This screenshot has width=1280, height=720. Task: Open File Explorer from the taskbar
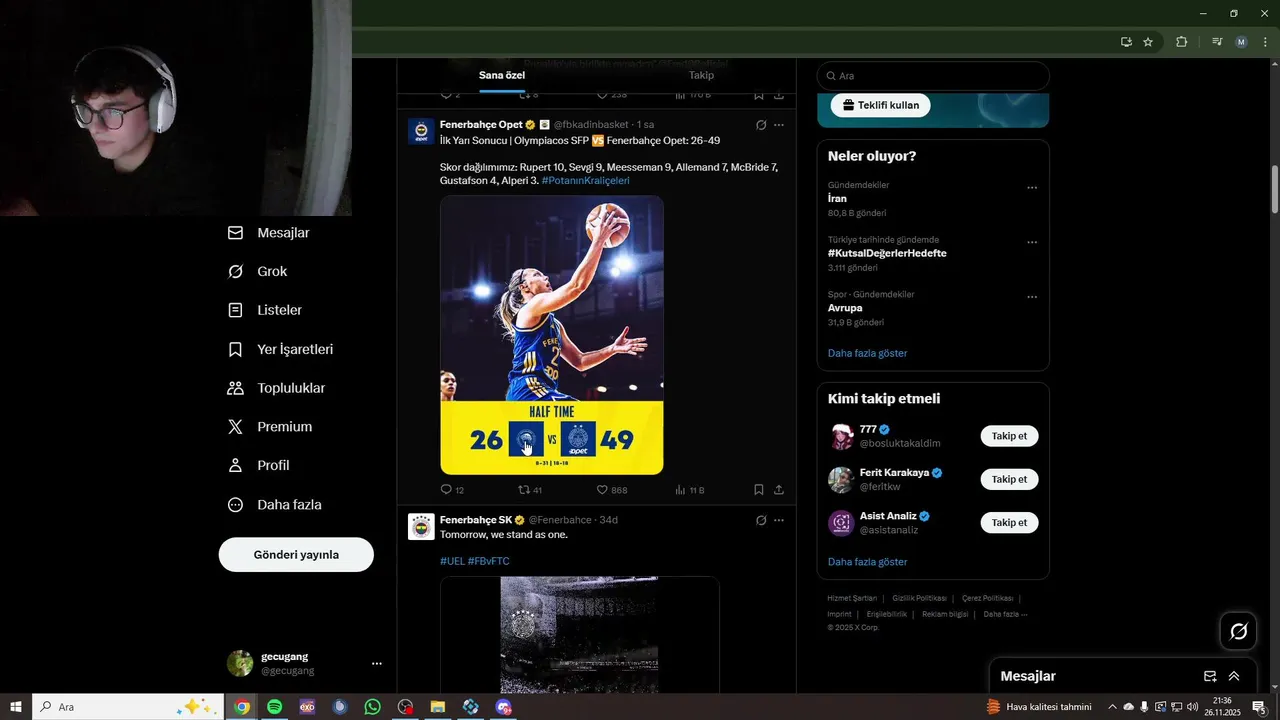pyautogui.click(x=437, y=707)
